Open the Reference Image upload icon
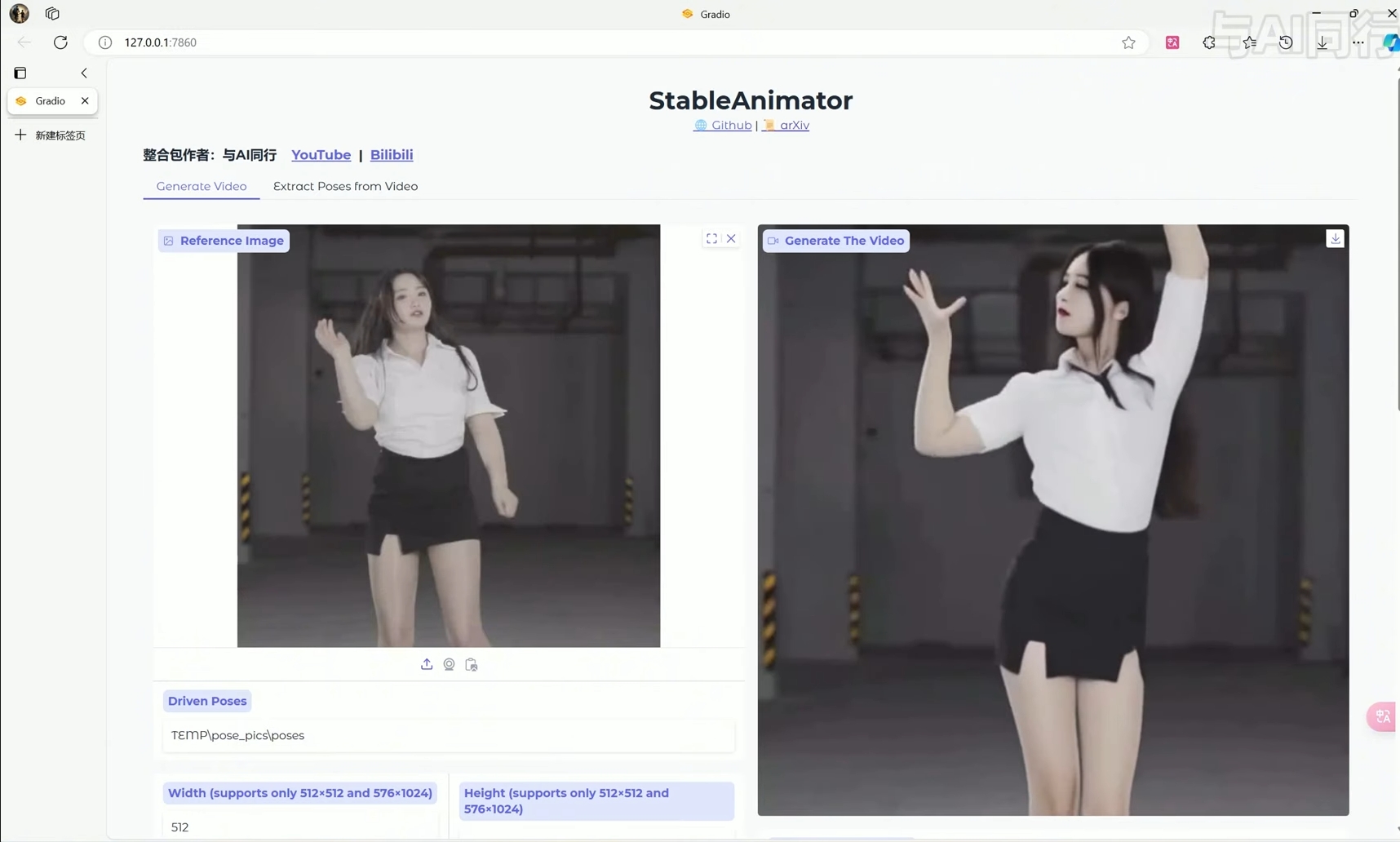 [x=427, y=664]
